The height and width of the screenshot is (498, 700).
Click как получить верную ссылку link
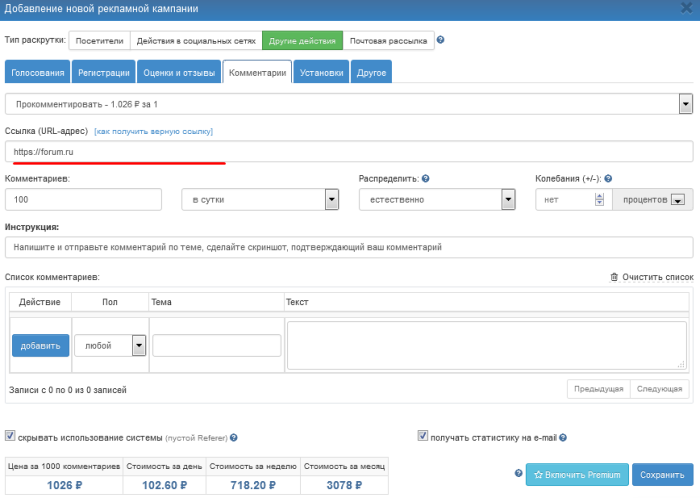tap(153, 132)
